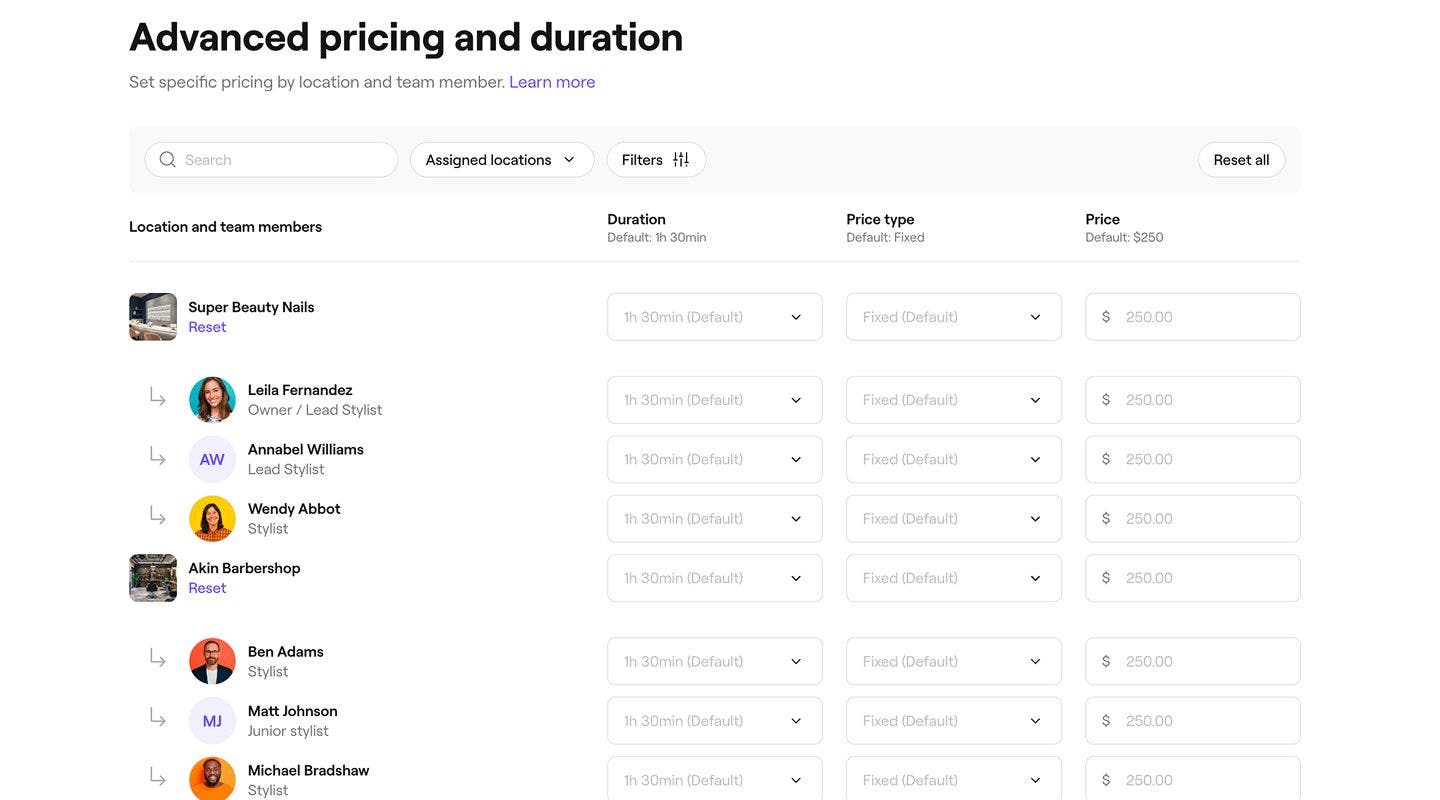Screen dimensions: 1440x800
Task: Click Super Beauty Nails location thumbnail
Action: (x=153, y=317)
